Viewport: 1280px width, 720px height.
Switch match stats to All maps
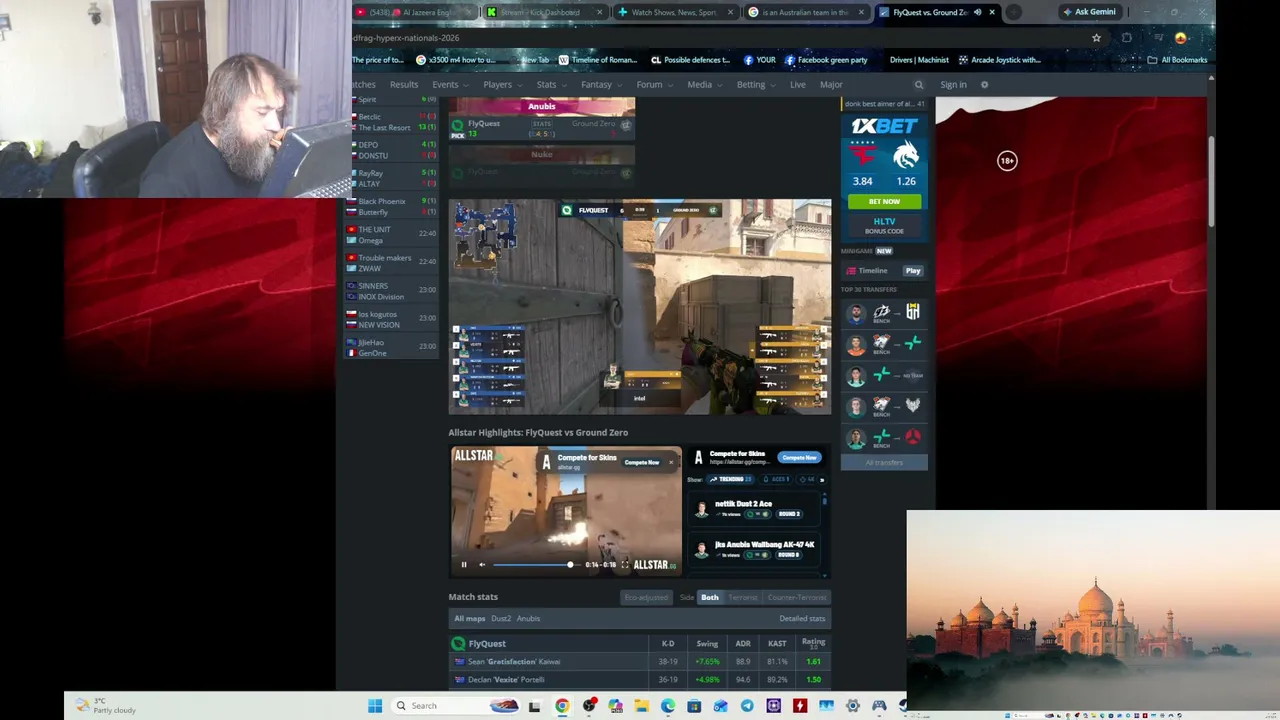click(469, 618)
